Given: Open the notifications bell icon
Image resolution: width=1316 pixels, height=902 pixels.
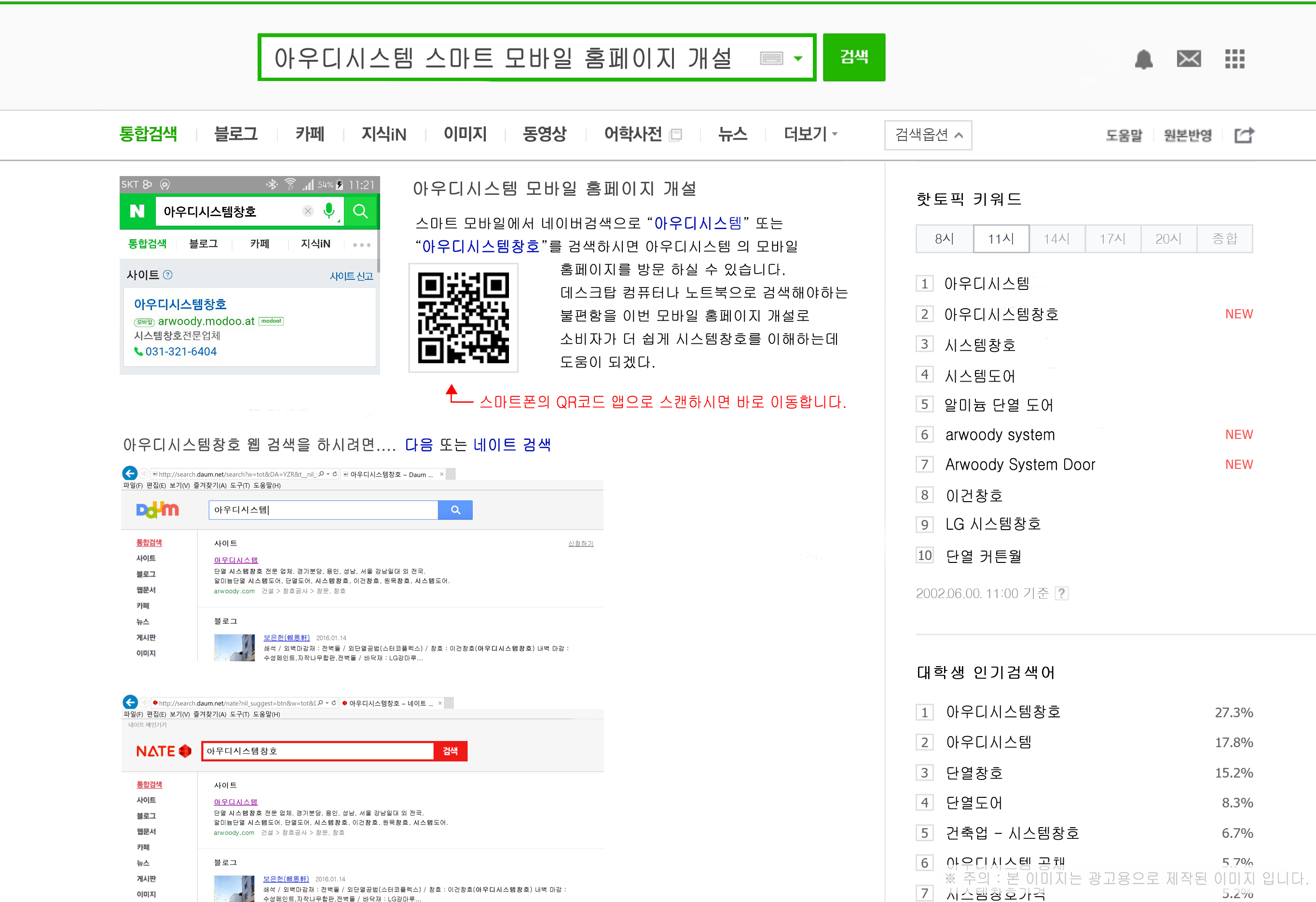Looking at the screenshot, I should [x=1143, y=58].
